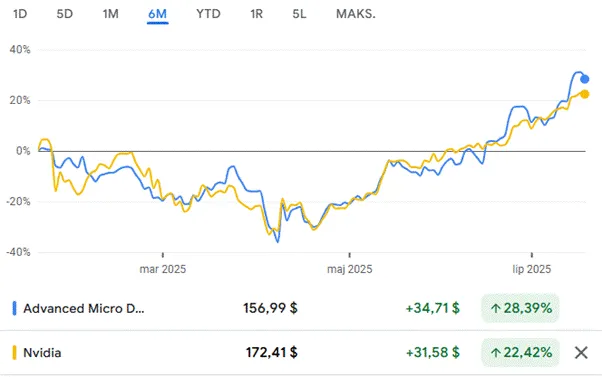Click the yellow Nvidia endpoint dot
The height and width of the screenshot is (377, 602).
[x=584, y=94]
